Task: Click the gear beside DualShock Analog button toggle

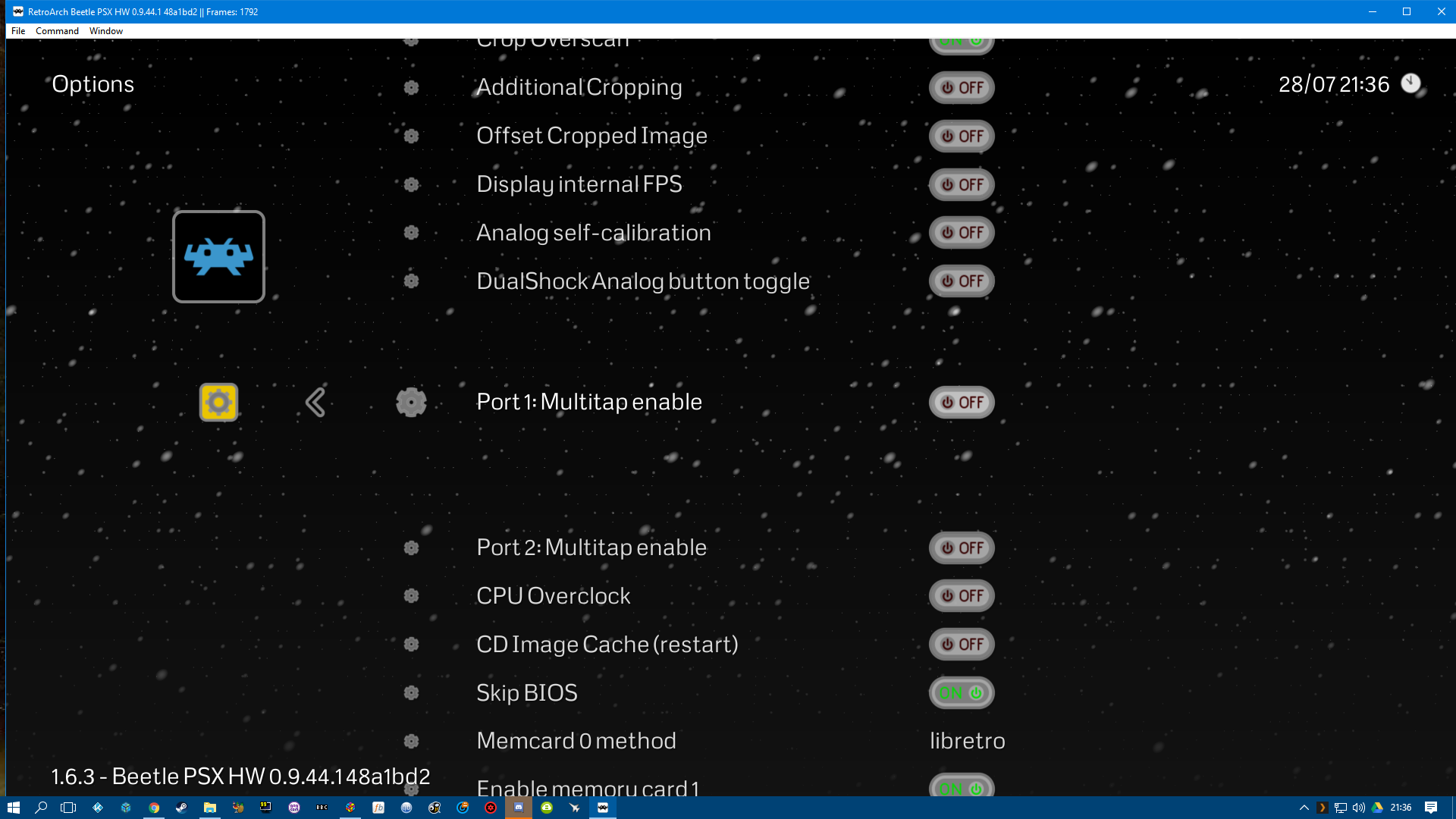Action: click(411, 281)
